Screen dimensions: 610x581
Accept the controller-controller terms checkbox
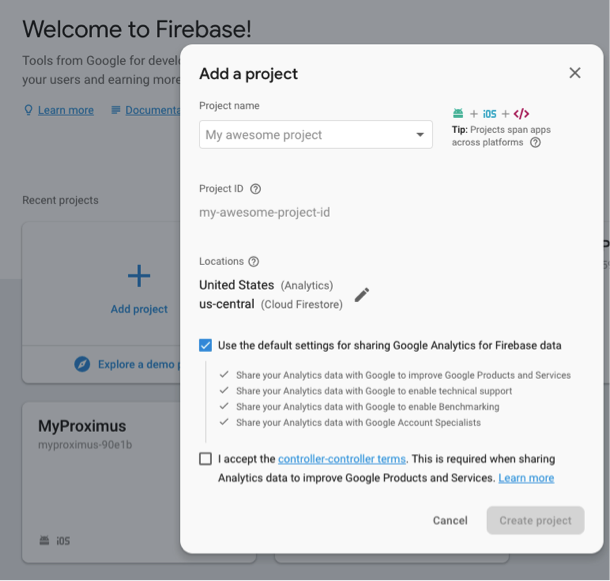205,459
